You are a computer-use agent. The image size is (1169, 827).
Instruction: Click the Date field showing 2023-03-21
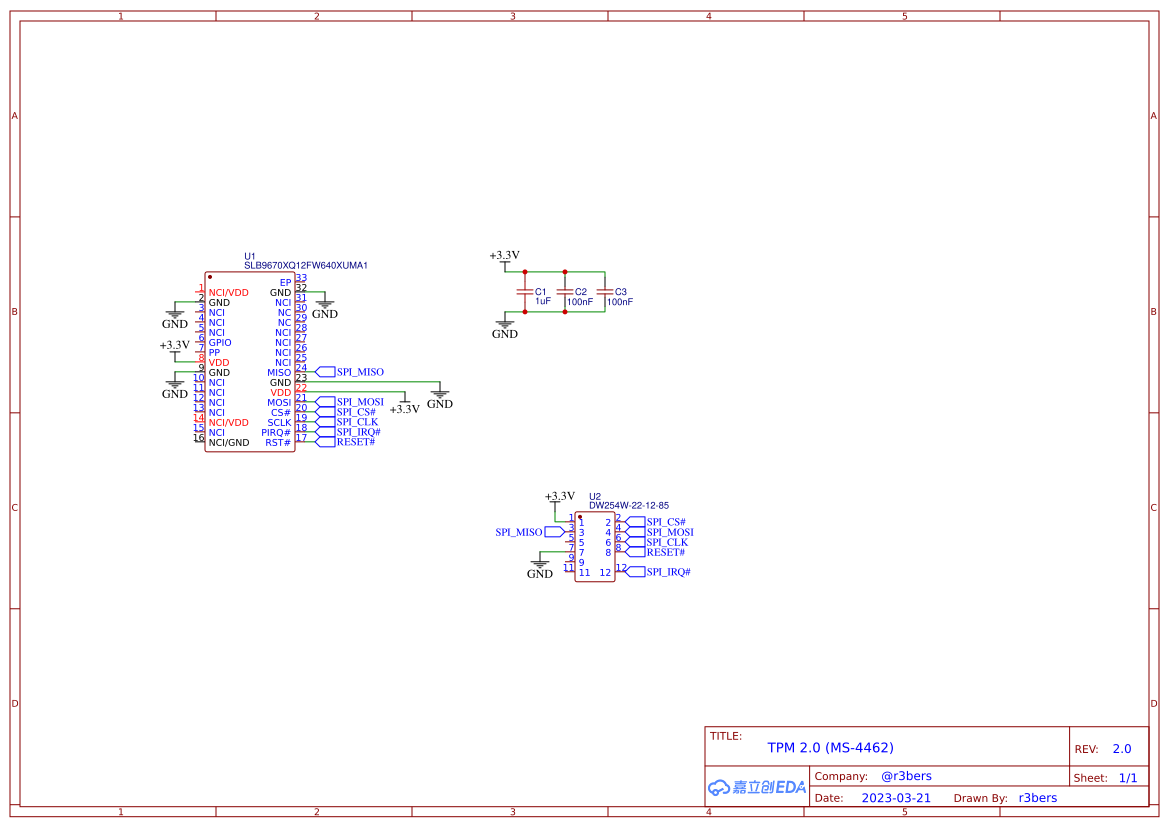(x=895, y=798)
